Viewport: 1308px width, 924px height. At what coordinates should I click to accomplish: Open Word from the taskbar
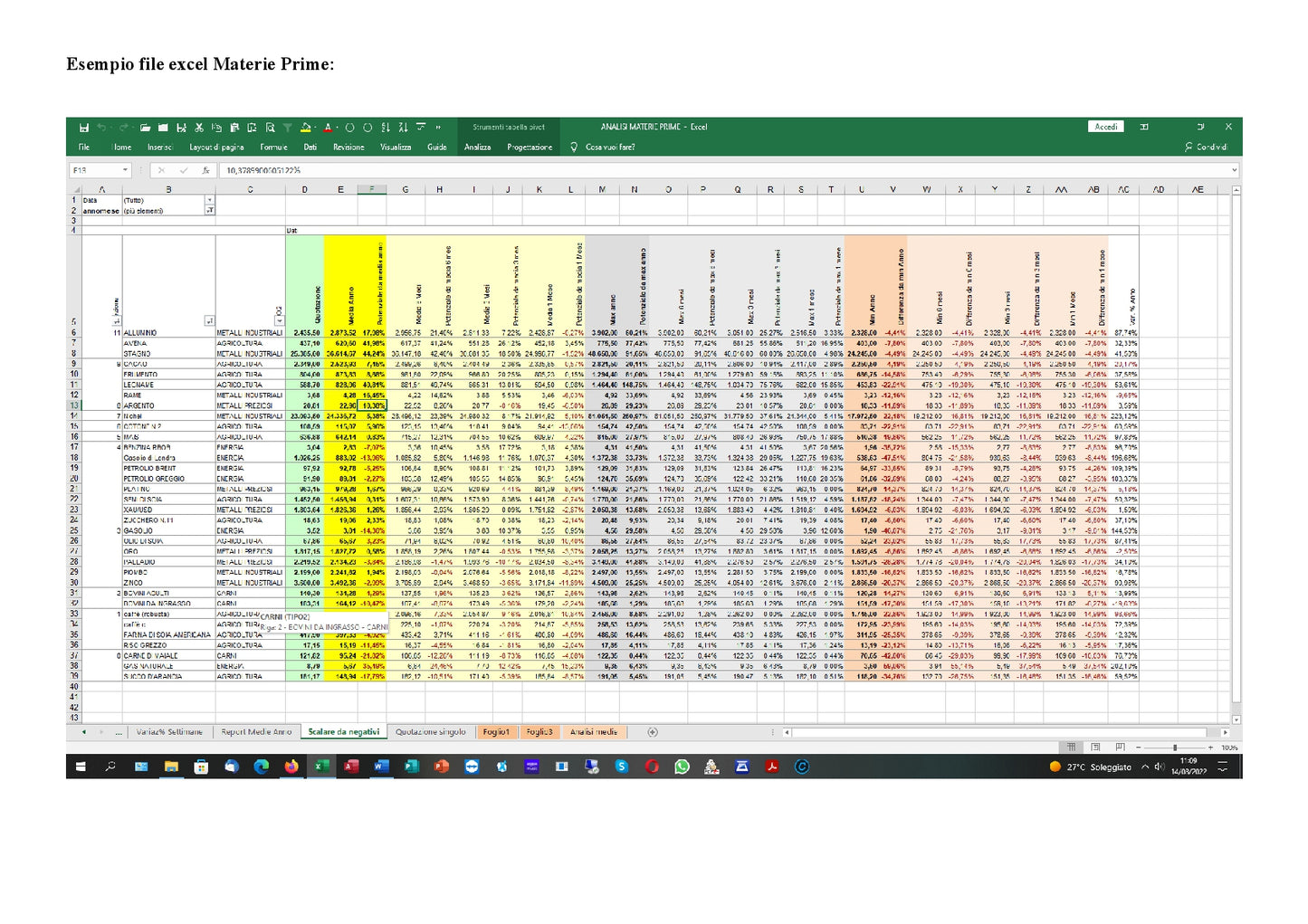(381, 767)
